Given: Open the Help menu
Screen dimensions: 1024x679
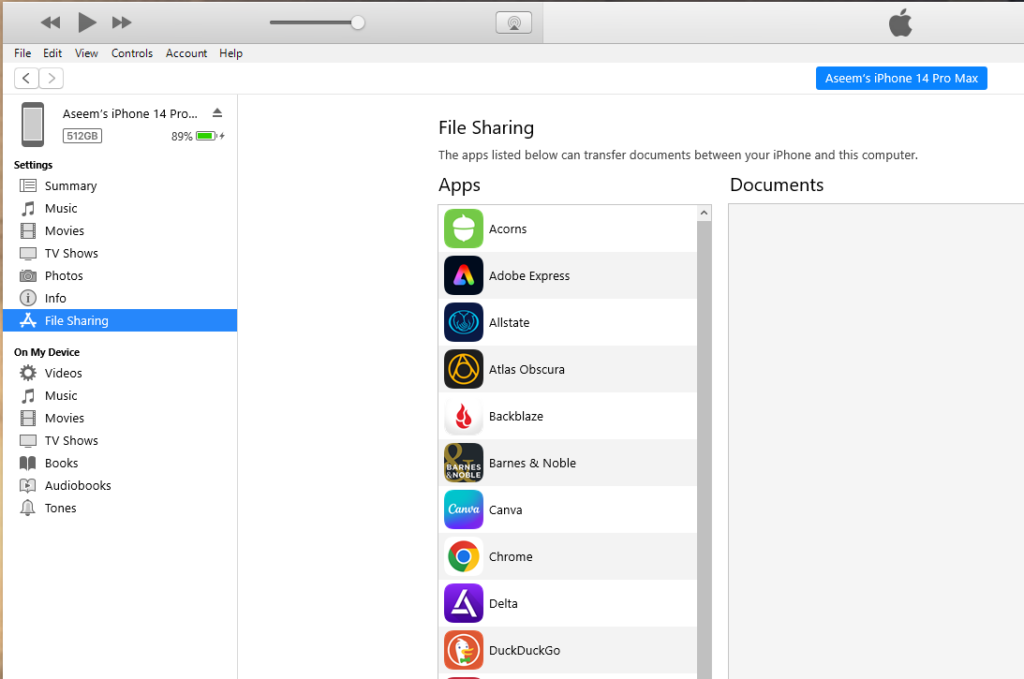Looking at the screenshot, I should pos(231,54).
